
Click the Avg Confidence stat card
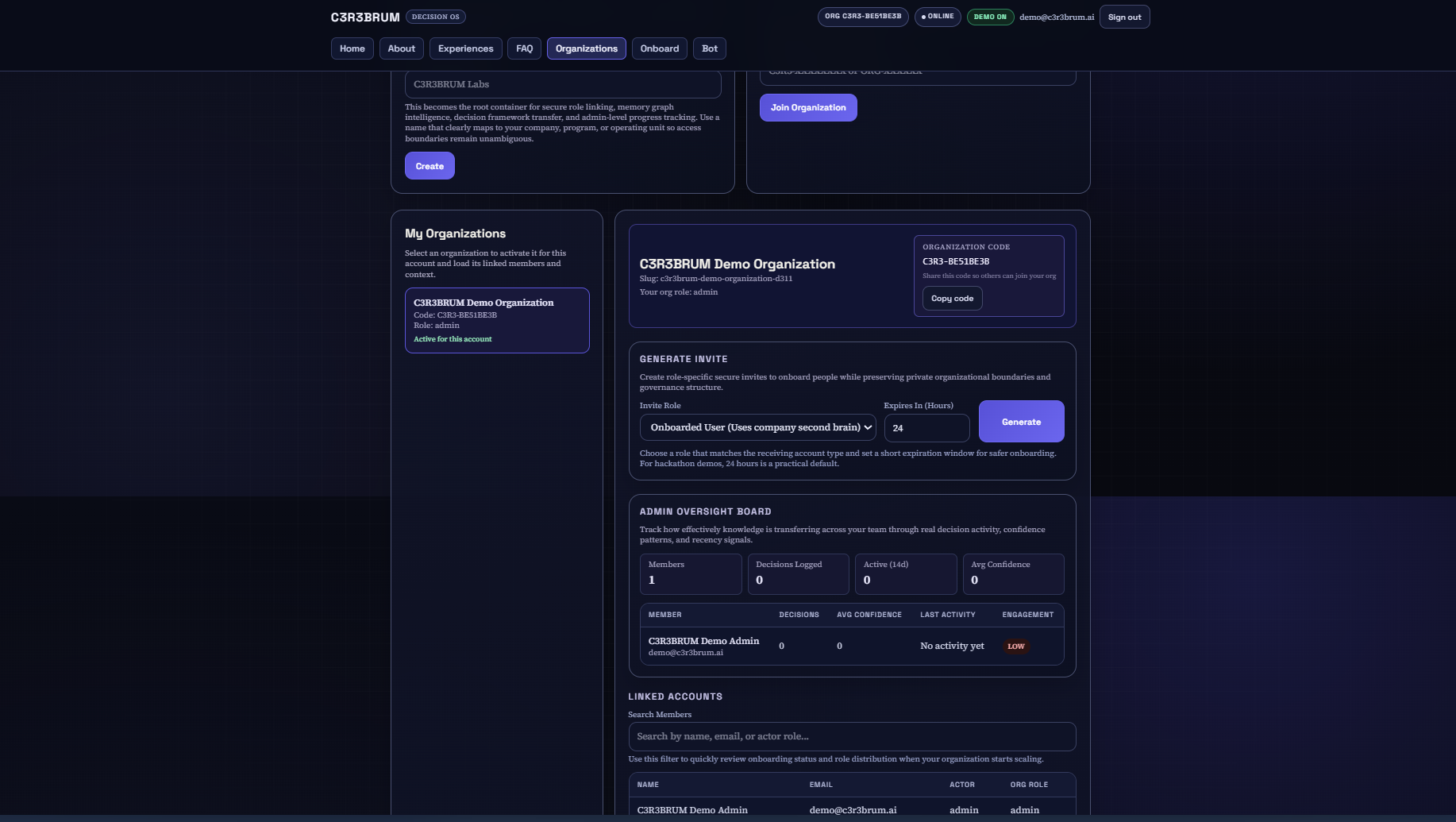[x=1013, y=574]
